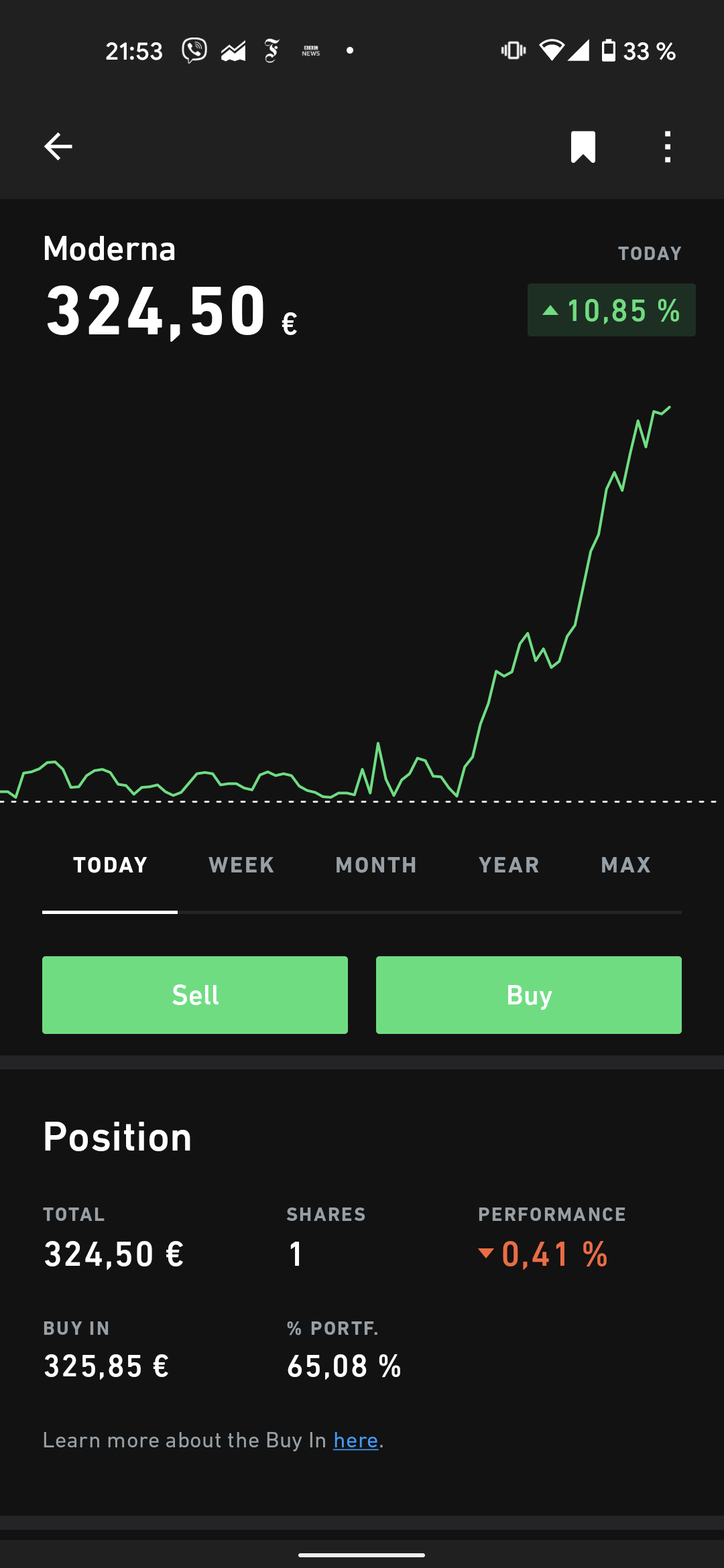Viewport: 724px width, 1568px height.
Task: Tap the BBC News notification icon
Action: (x=311, y=51)
